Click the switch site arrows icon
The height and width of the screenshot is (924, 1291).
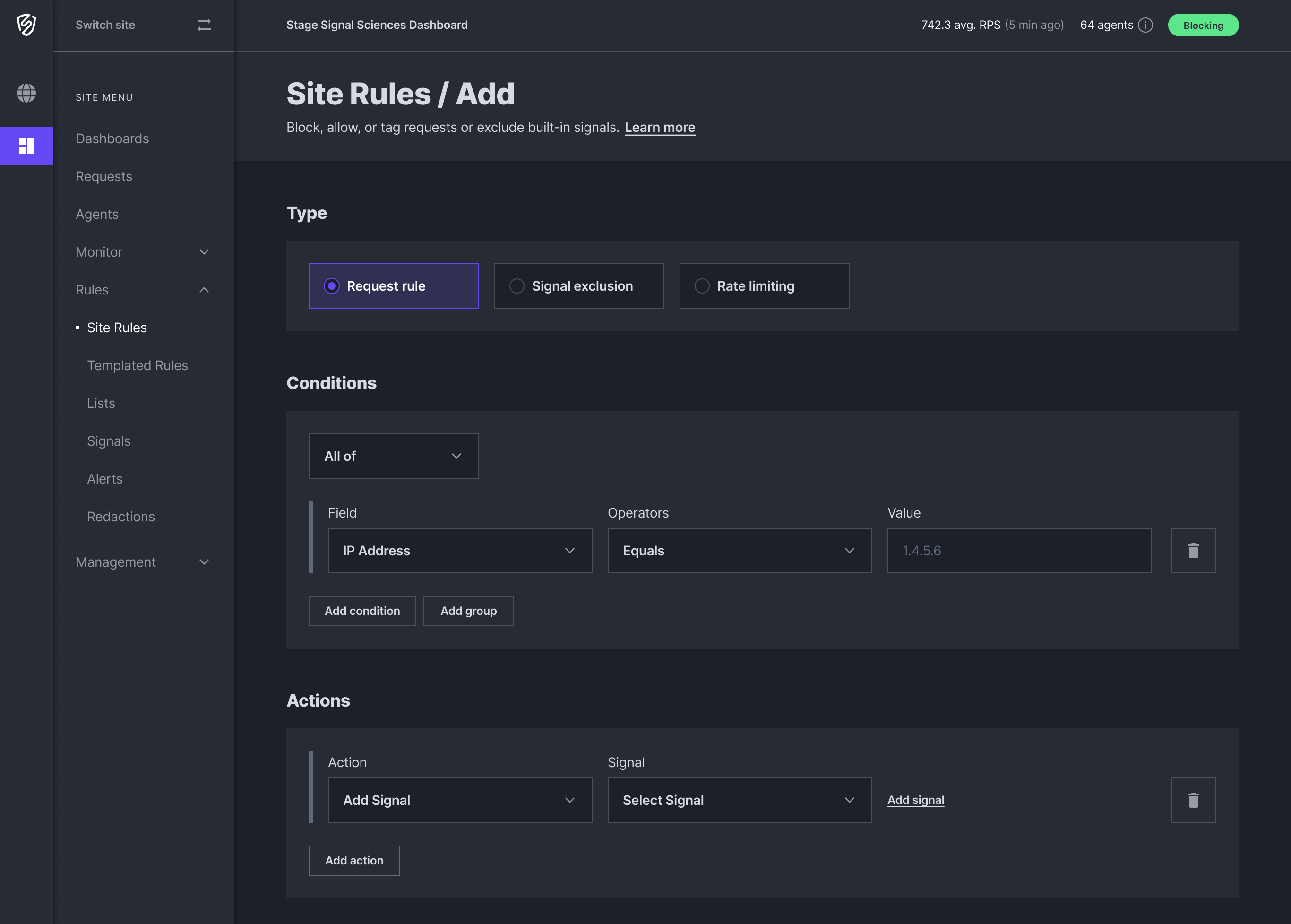click(204, 25)
